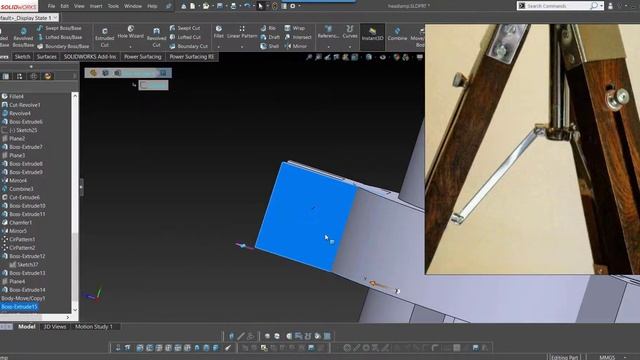Open the Curves tool

pos(350,32)
